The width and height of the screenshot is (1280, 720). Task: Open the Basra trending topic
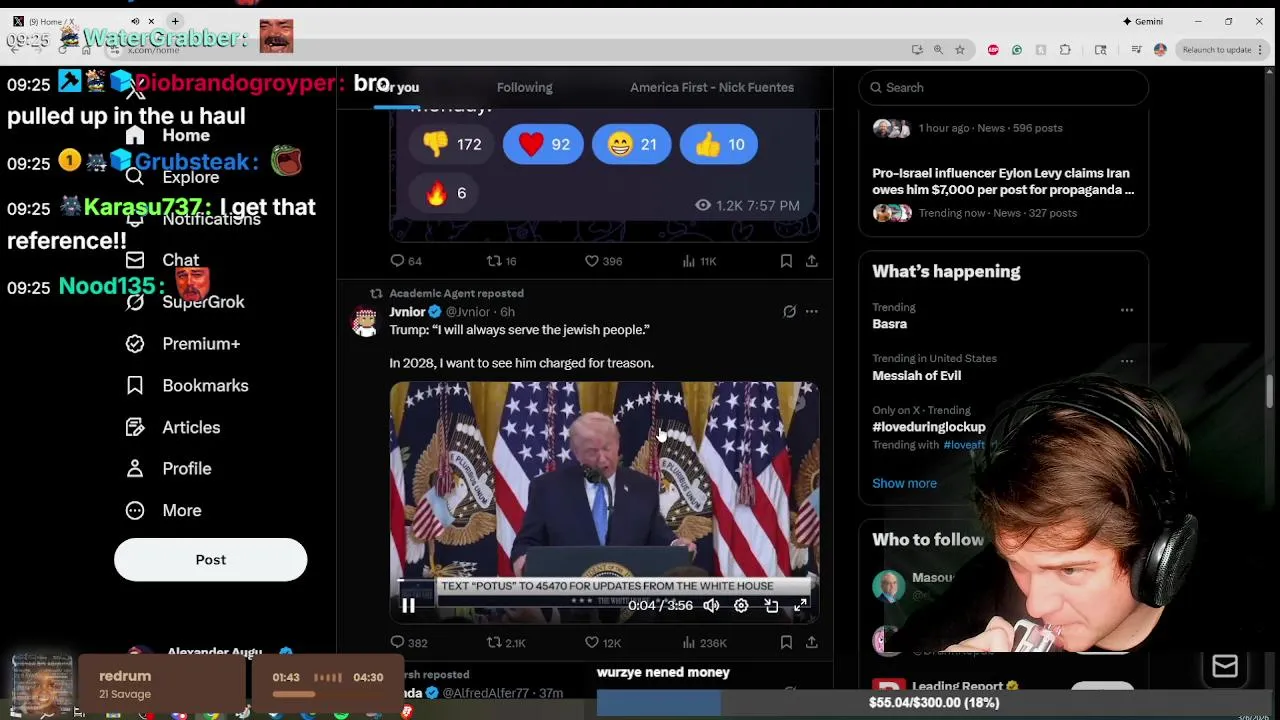889,324
